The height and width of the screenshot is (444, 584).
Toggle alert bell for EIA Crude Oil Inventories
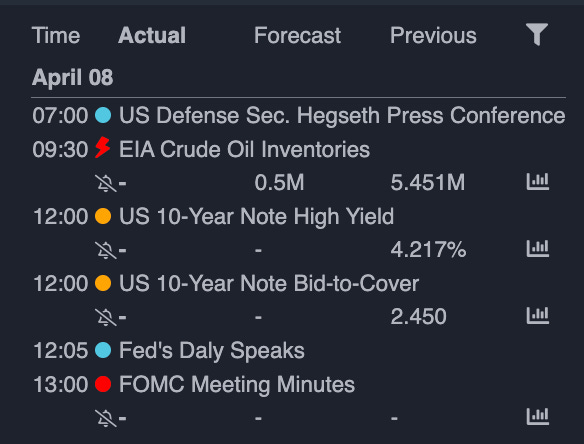pyautogui.click(x=106, y=184)
